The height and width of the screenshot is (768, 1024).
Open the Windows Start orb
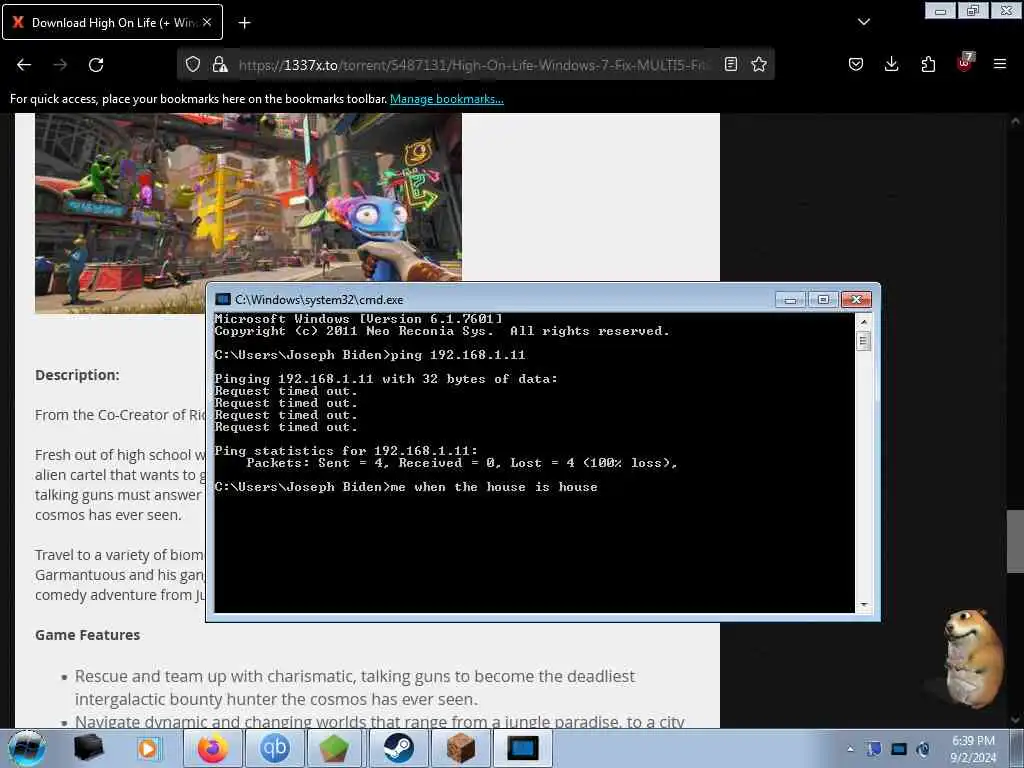pyautogui.click(x=27, y=748)
